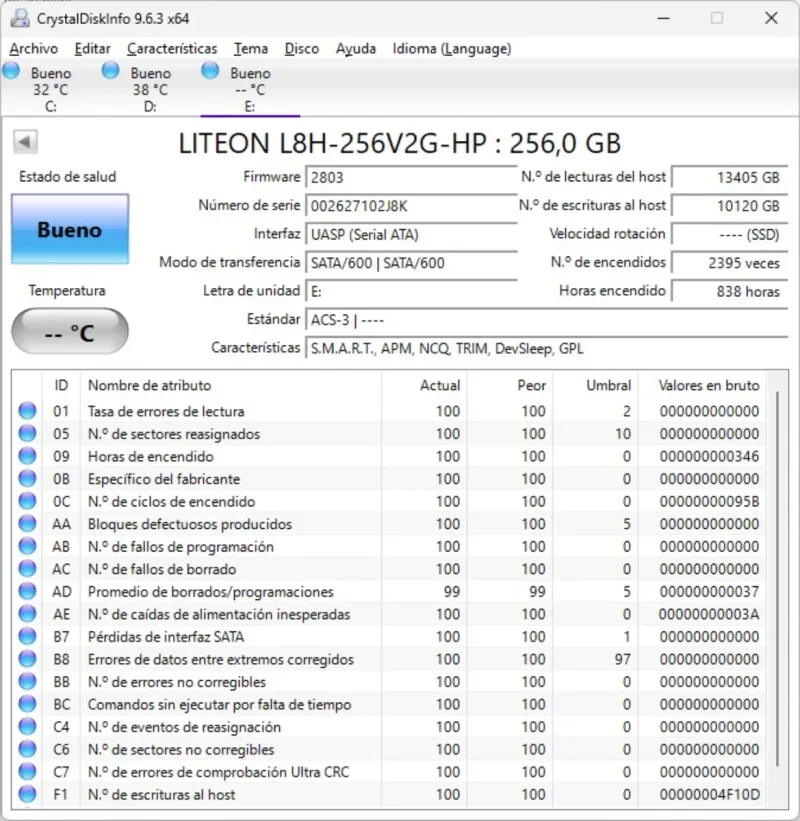Image resolution: width=800 pixels, height=821 pixels.
Task: Click the attribute list vertical scrollbar
Action: (777, 579)
